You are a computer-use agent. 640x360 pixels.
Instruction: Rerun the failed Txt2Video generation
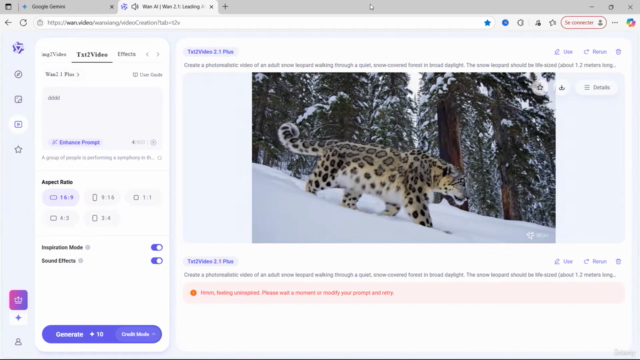pos(595,261)
